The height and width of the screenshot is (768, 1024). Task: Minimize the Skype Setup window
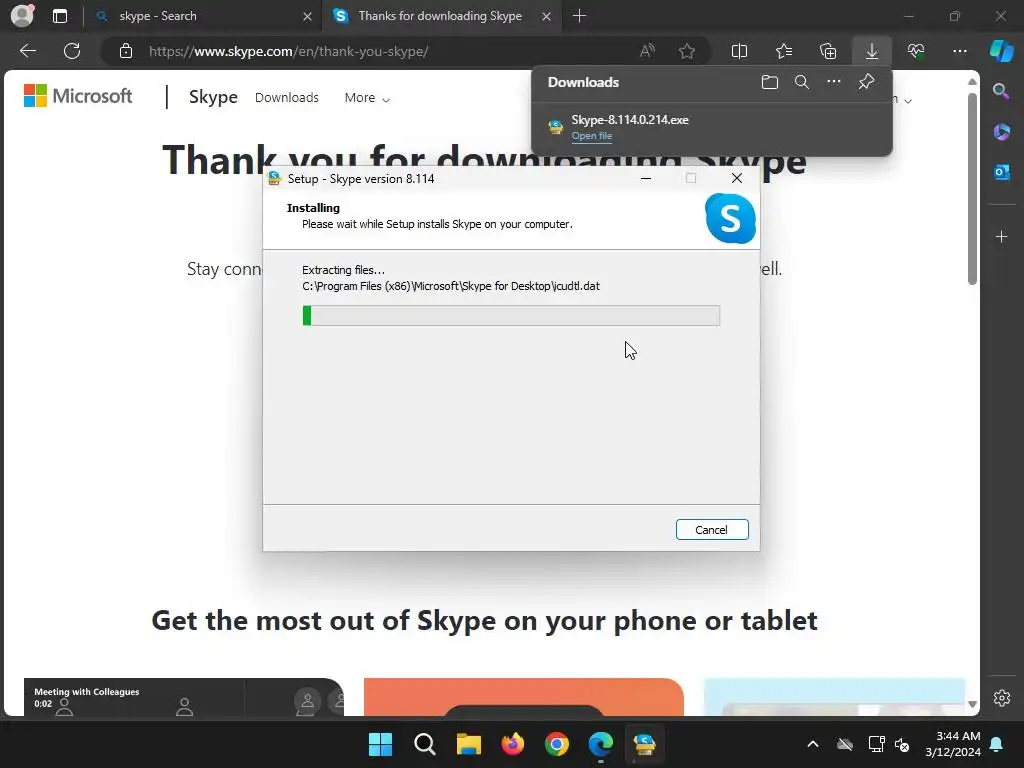point(646,178)
